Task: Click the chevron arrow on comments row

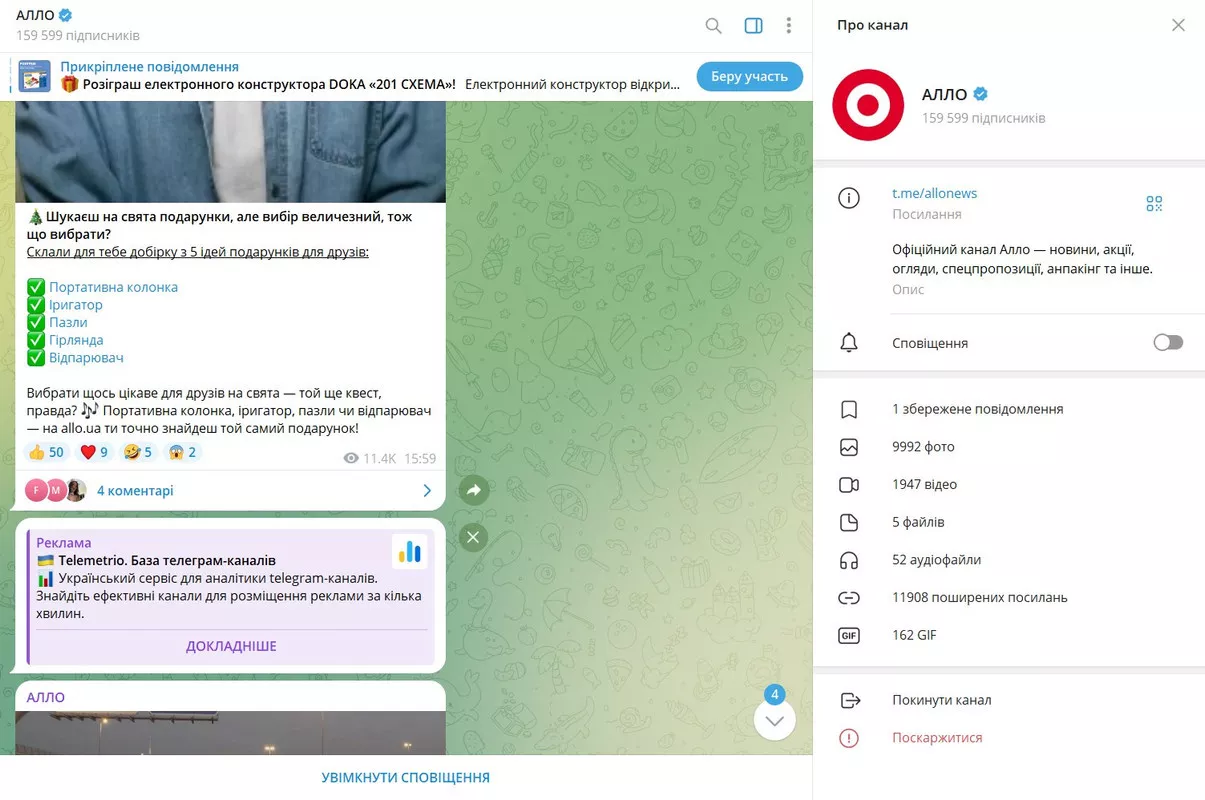Action: (x=427, y=491)
